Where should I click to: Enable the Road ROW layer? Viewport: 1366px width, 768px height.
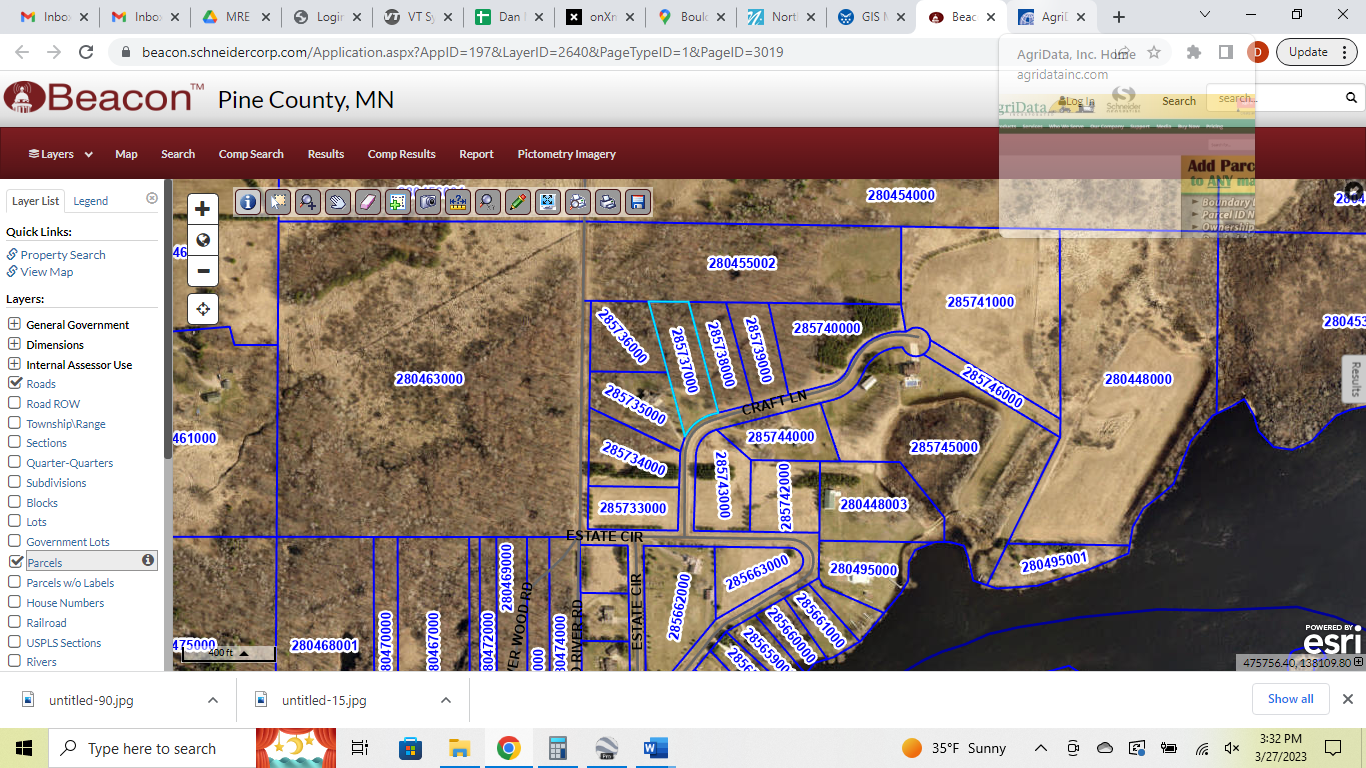point(15,403)
